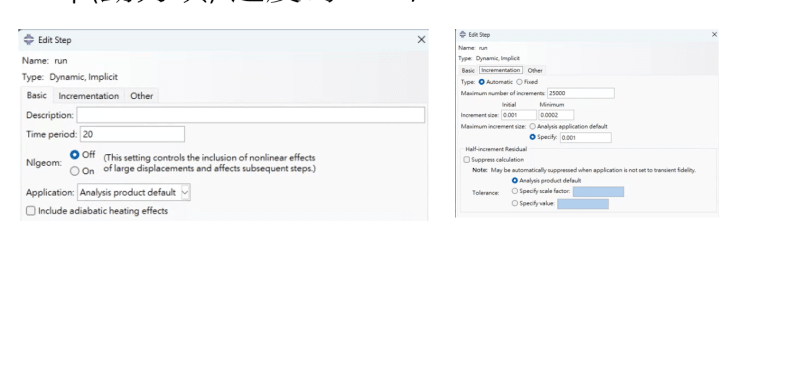Viewport: 800px width, 371px height.
Task: Click Maximum number of increments field
Action: click(581, 93)
